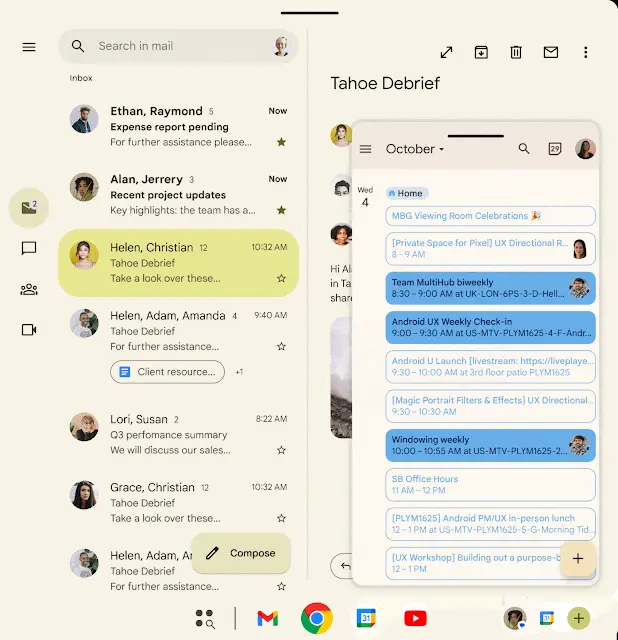Click the delete trash icon

coord(516,52)
